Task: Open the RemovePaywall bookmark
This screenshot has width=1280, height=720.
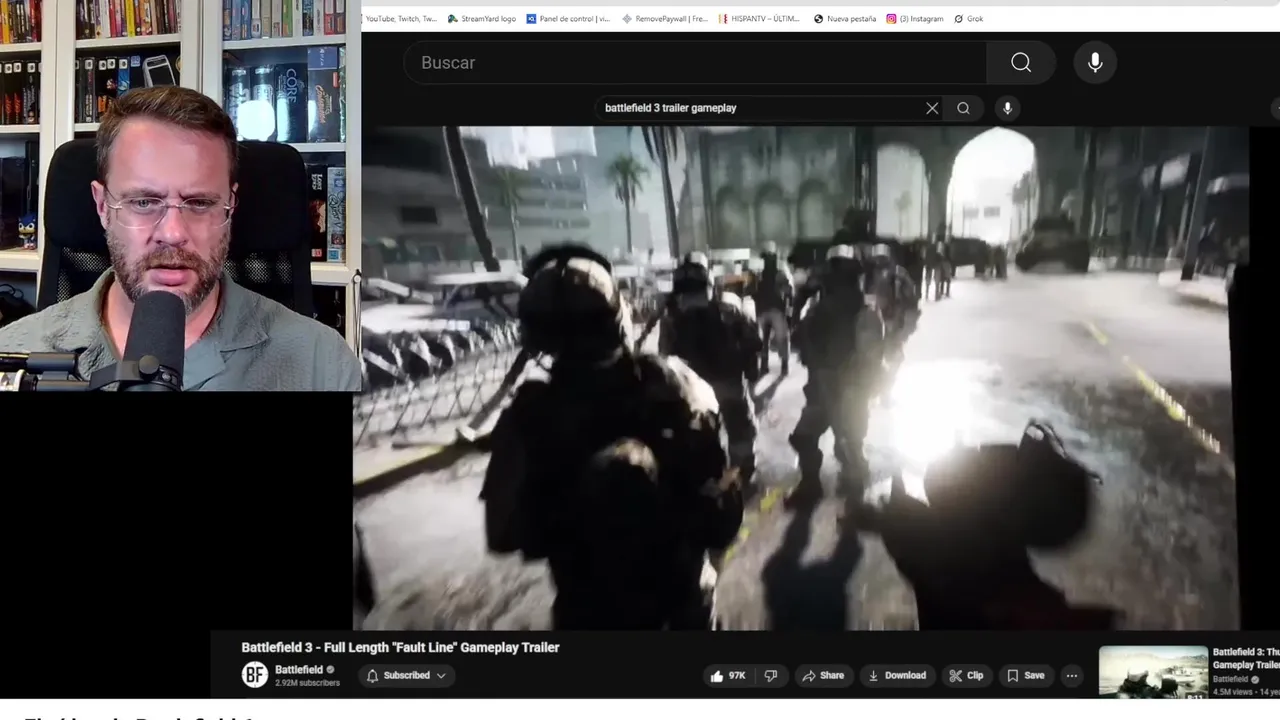Action: (665, 18)
